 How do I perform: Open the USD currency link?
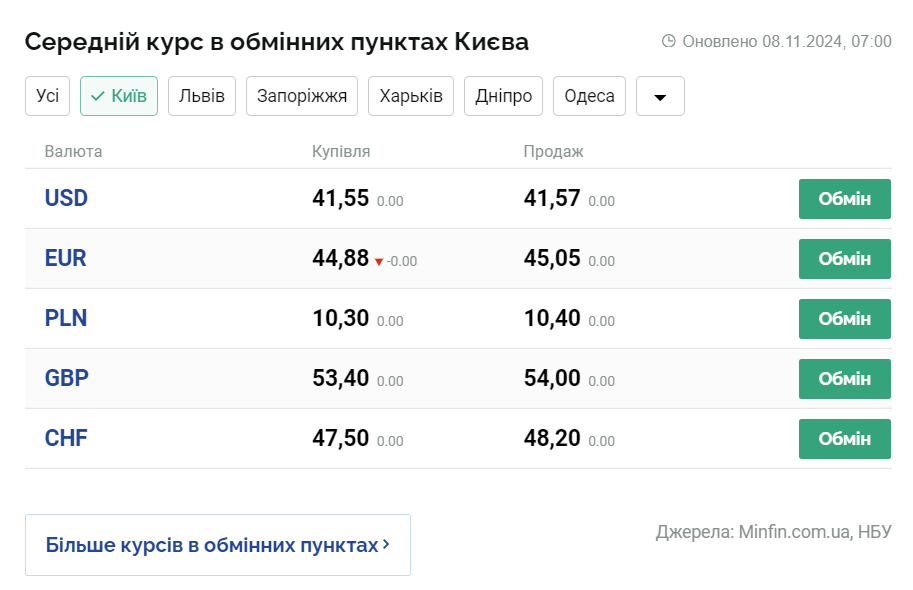pyautogui.click(x=66, y=199)
